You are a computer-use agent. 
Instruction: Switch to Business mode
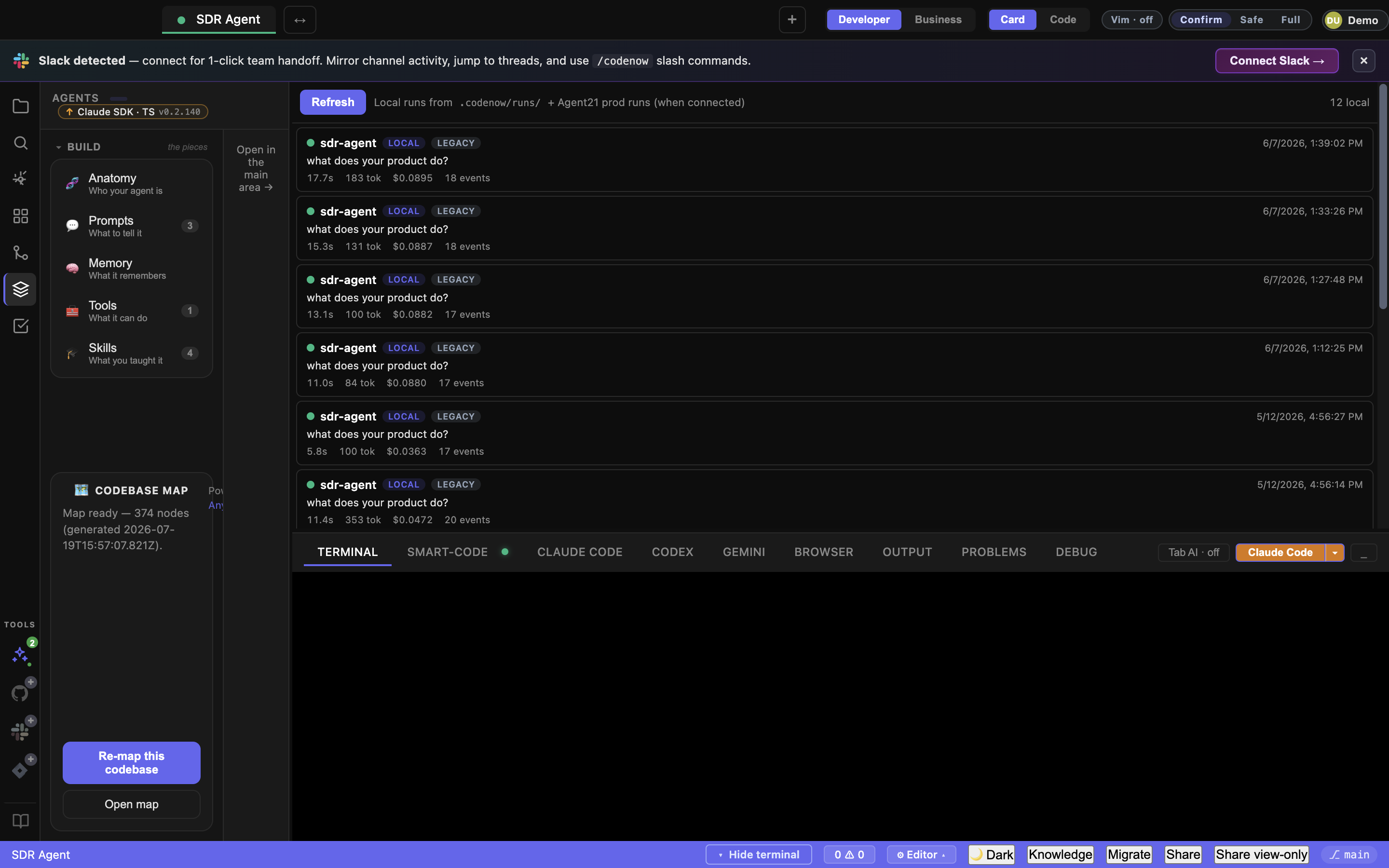click(938, 19)
